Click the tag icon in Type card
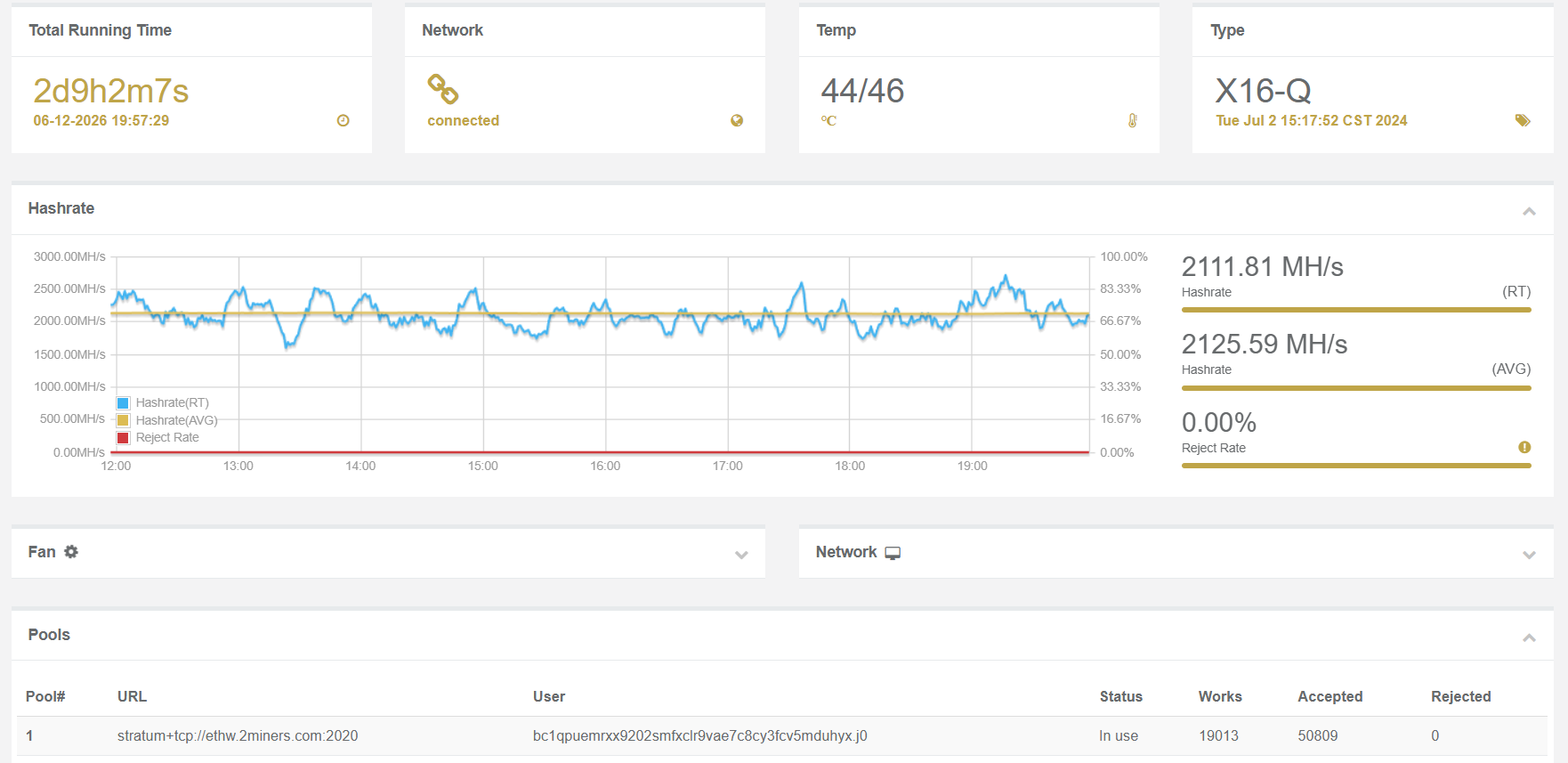Screen dimensions: 1568x763 1523,120
